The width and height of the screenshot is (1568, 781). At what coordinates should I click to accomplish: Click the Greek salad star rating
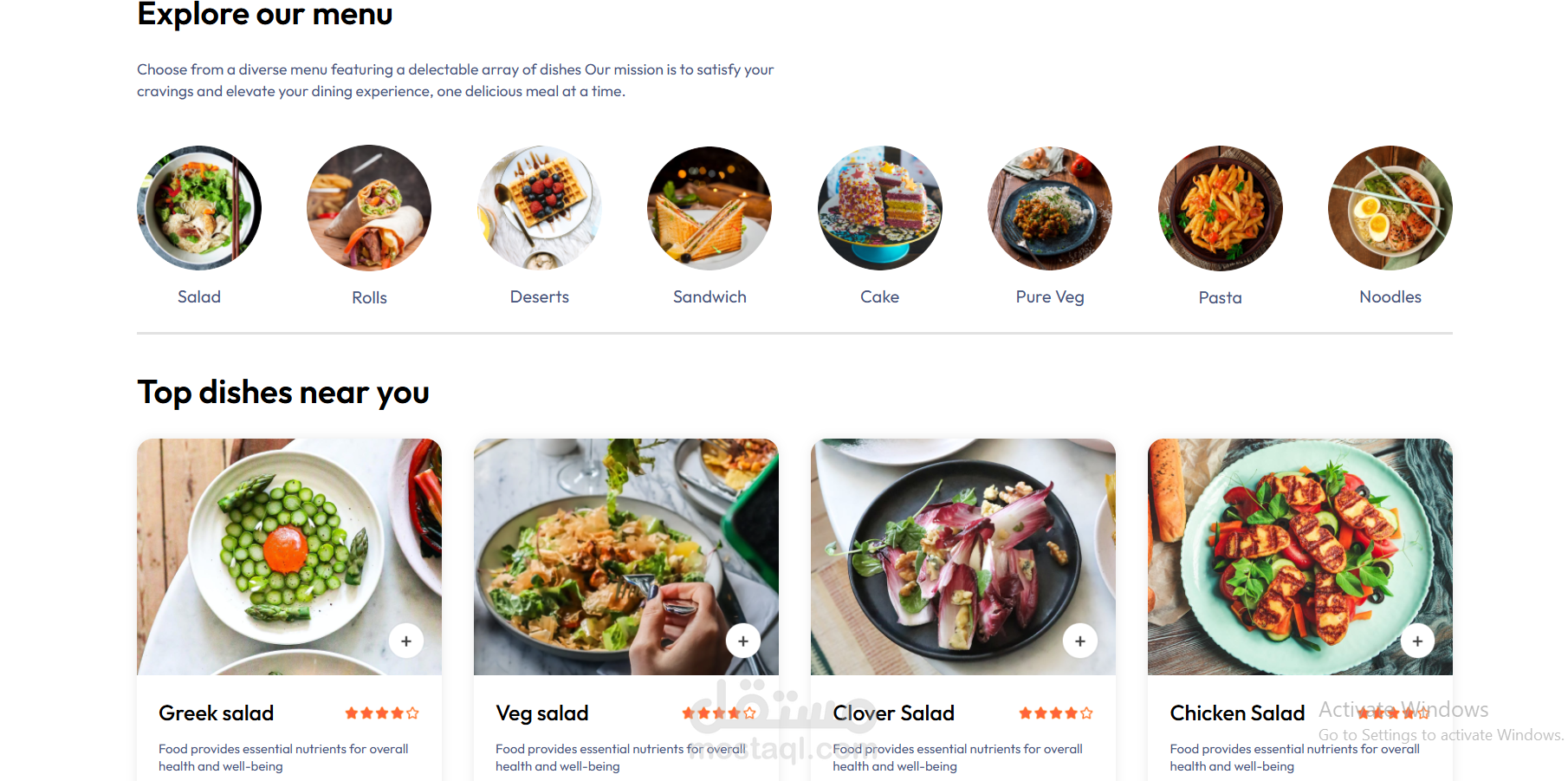click(382, 713)
